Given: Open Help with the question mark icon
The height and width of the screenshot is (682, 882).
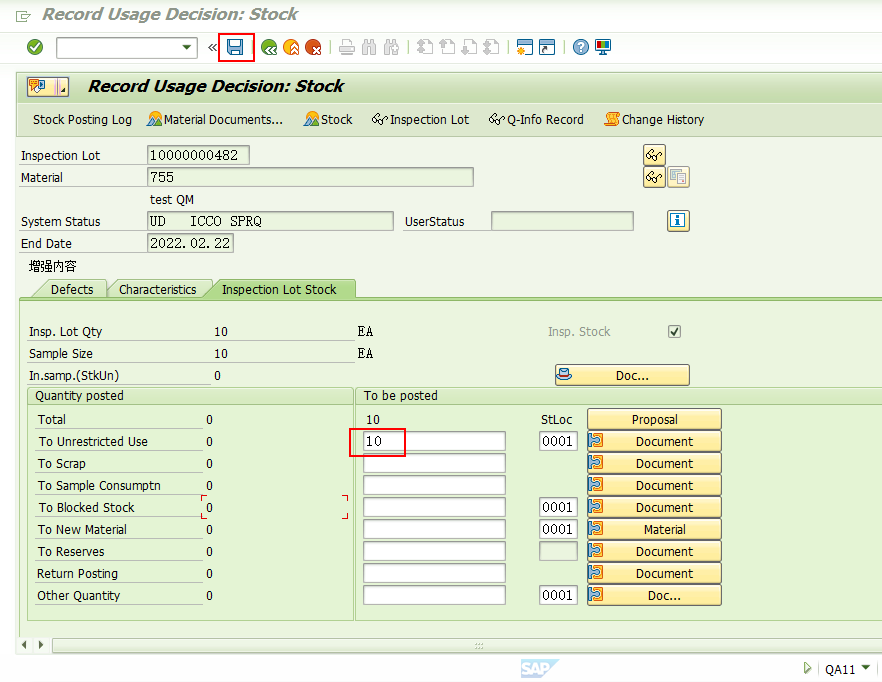Looking at the screenshot, I should 580,47.
